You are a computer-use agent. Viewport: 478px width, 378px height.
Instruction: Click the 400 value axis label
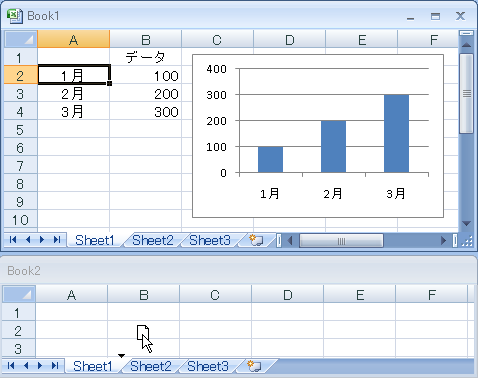tap(216, 69)
